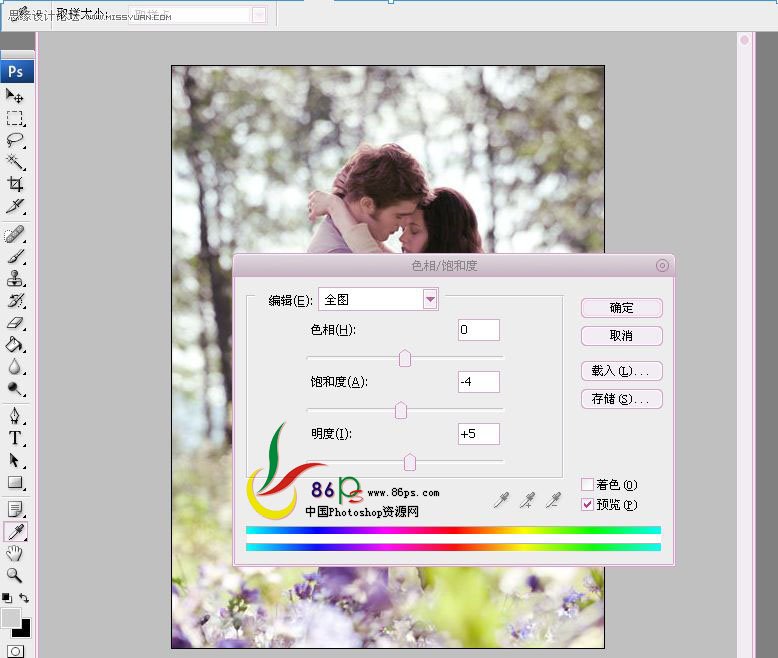Click the 存储(S)... button
Image resolution: width=778 pixels, height=658 pixels.
coord(621,399)
